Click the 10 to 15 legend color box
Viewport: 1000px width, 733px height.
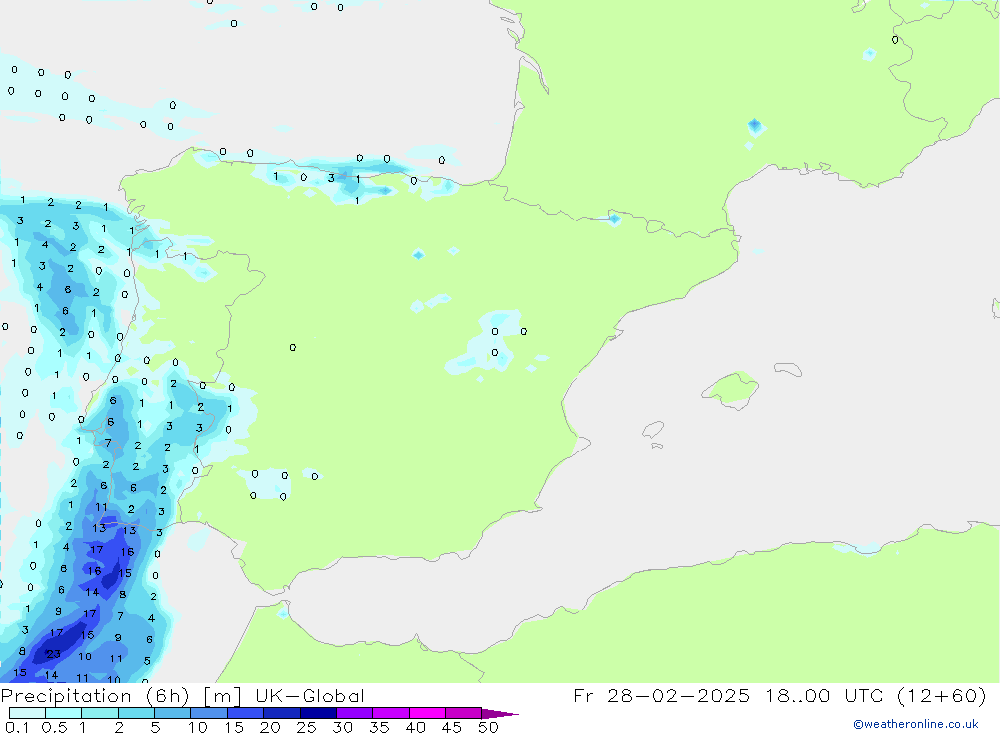pos(209,713)
